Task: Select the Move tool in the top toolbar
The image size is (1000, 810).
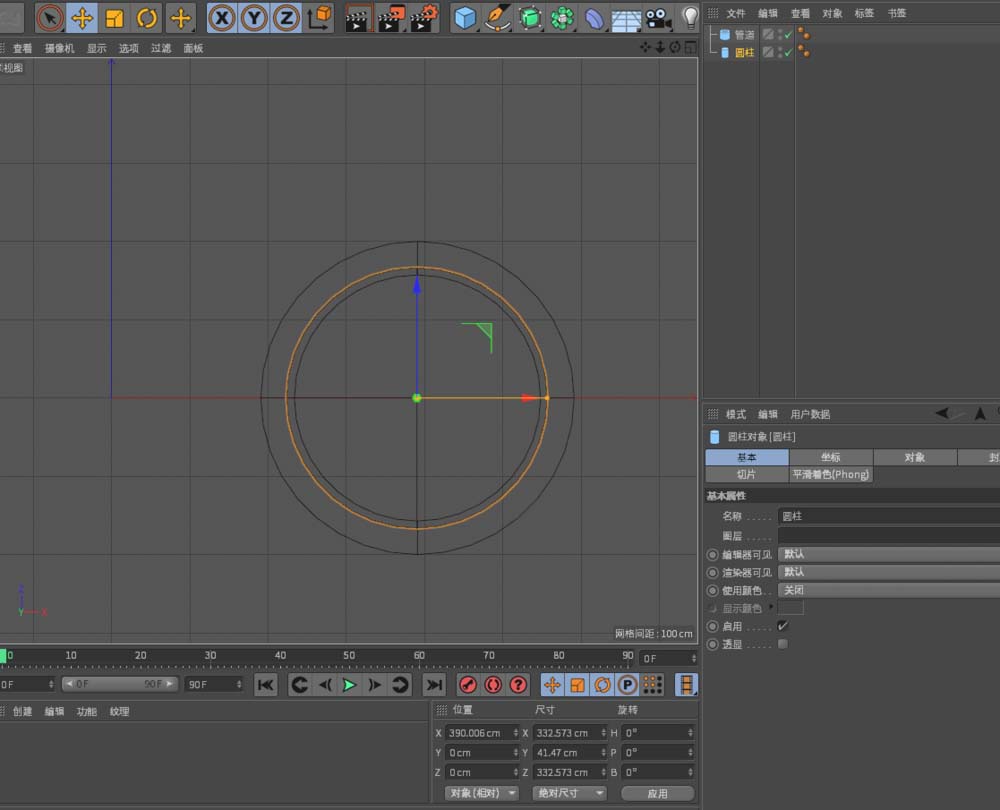Action: (x=82, y=17)
